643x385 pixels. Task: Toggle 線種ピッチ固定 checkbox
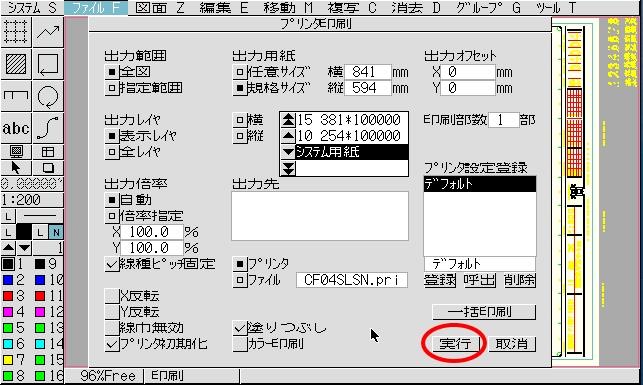[112, 264]
